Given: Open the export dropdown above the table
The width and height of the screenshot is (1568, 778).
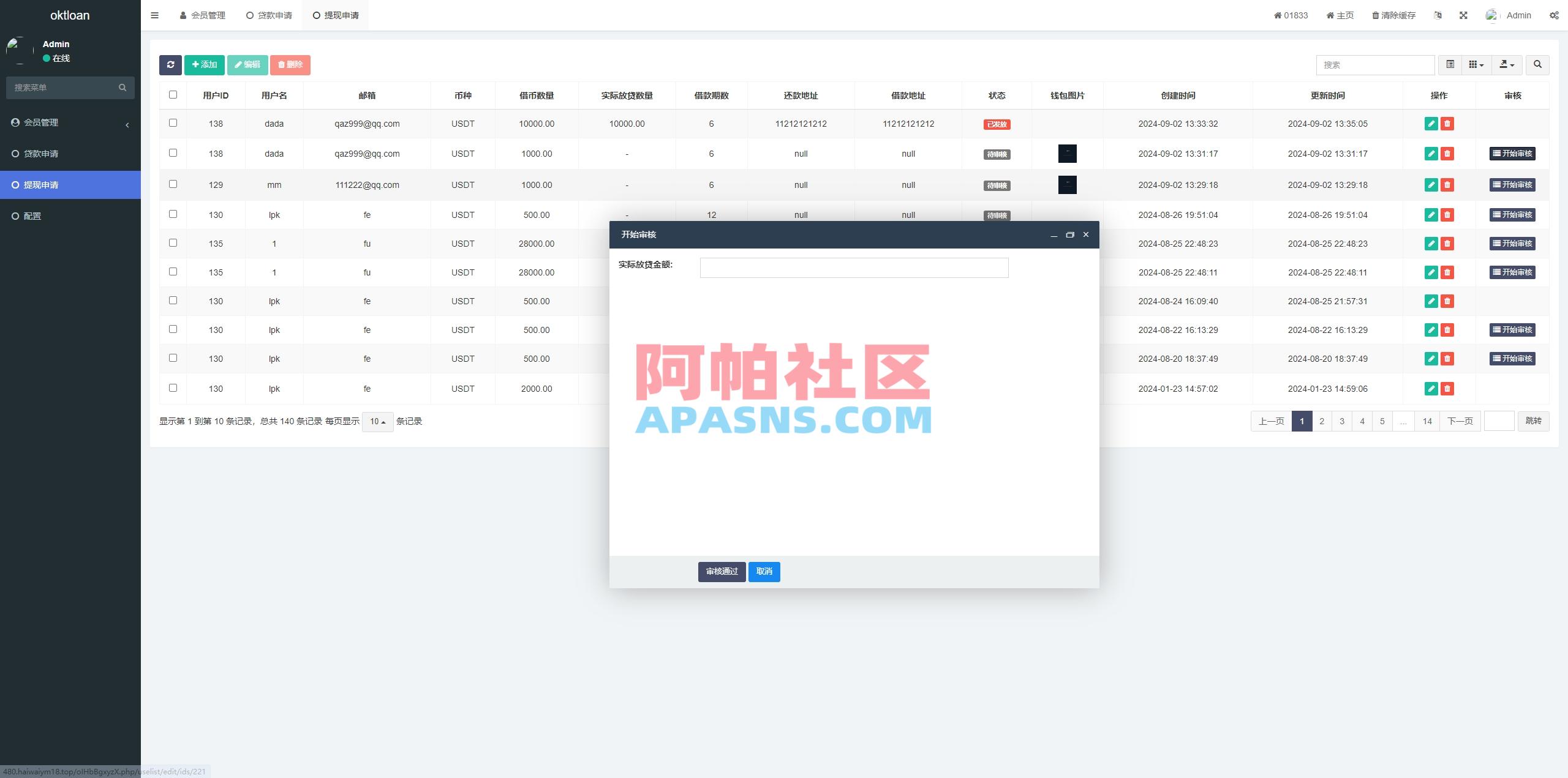Looking at the screenshot, I should (1507, 64).
